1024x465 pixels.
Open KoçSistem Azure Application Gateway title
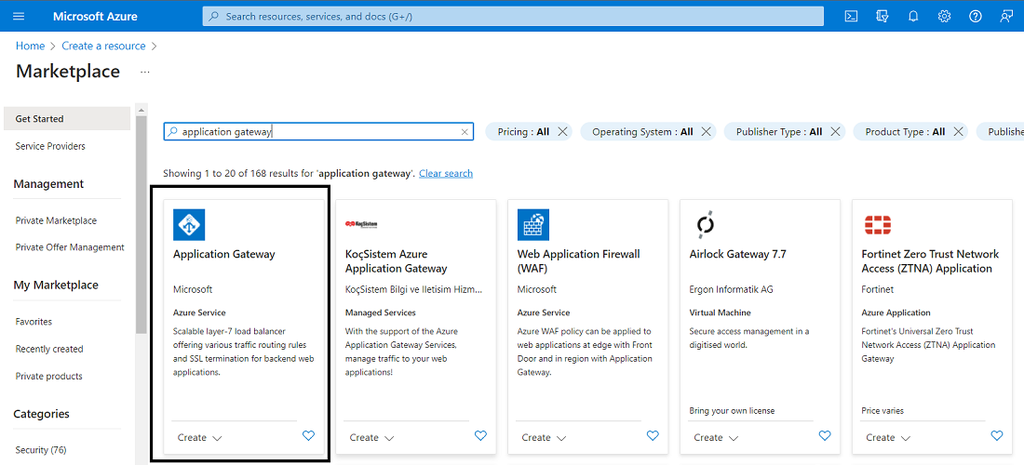pyautogui.click(x=396, y=261)
